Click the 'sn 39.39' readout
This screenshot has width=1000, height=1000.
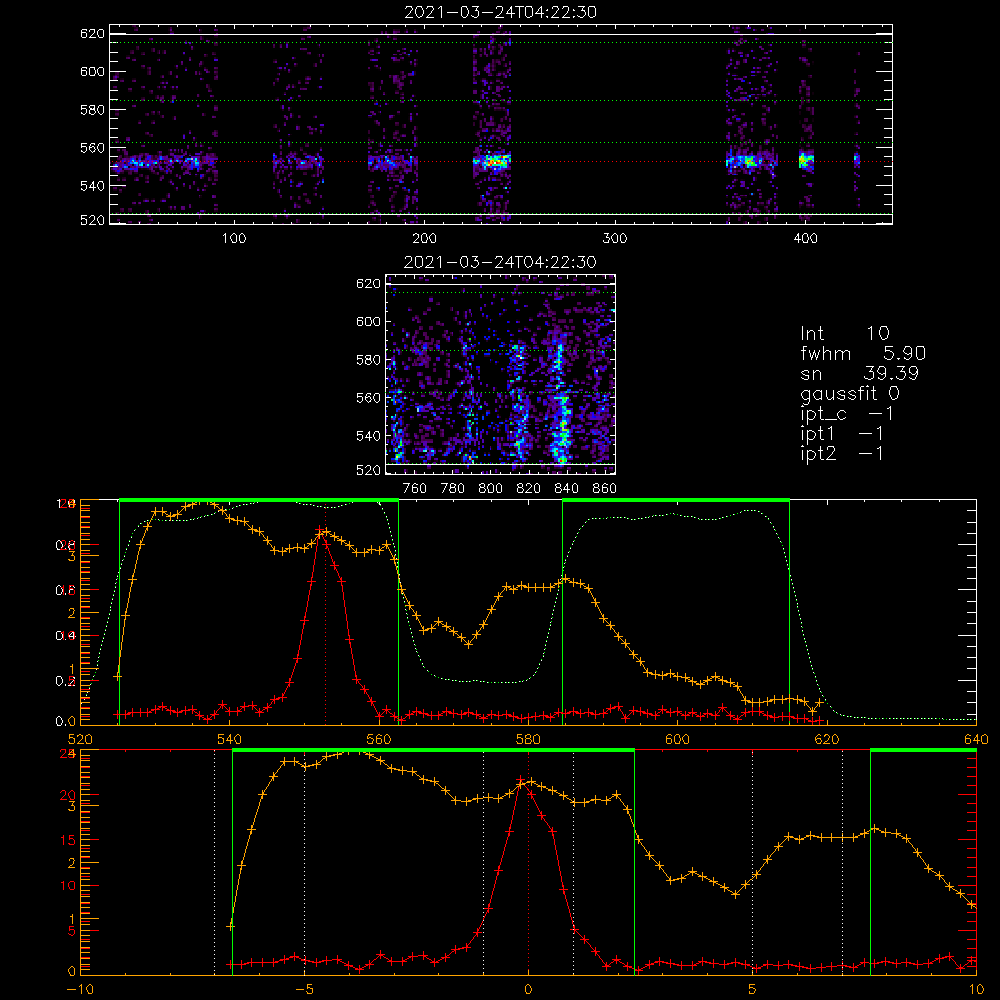(859, 374)
